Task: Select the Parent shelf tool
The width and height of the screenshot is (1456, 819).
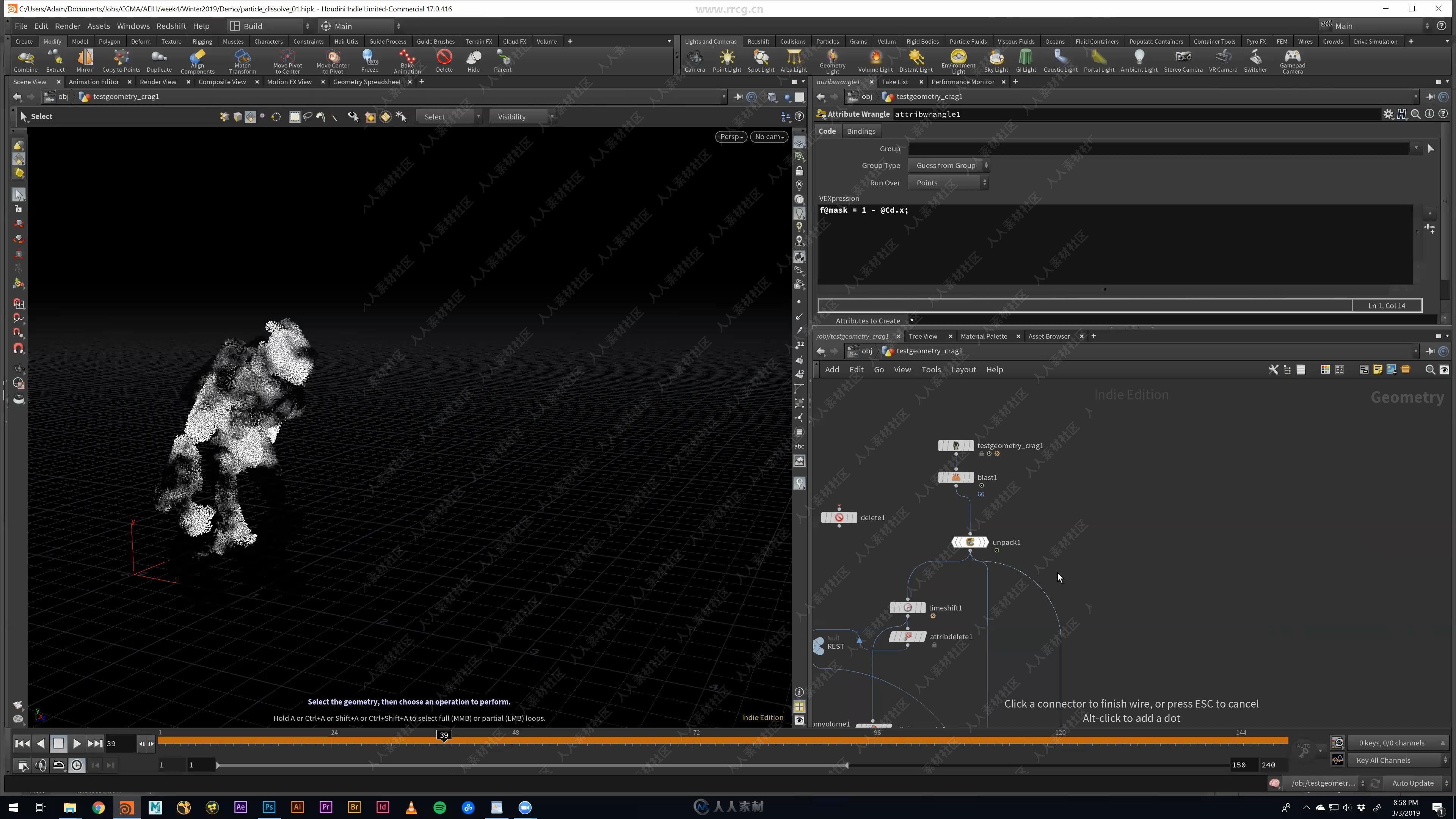Action: [x=502, y=61]
